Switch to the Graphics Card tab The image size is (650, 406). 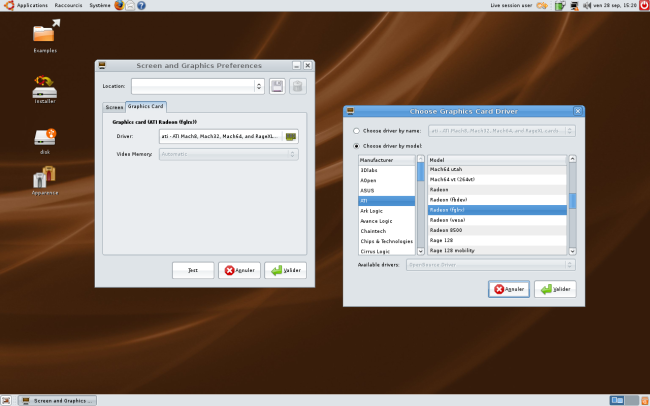146,106
